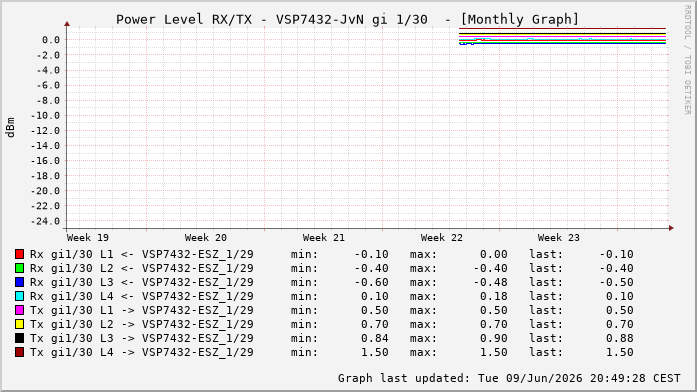Click Tx L3 last value 0.88
697x392 pixels.
click(620, 338)
